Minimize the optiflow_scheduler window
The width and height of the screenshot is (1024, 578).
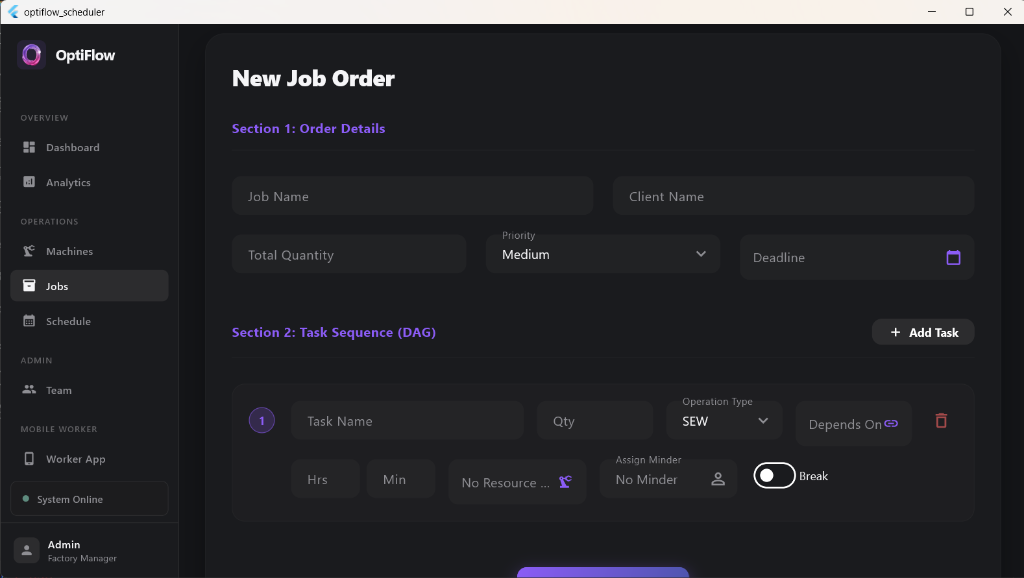932,12
